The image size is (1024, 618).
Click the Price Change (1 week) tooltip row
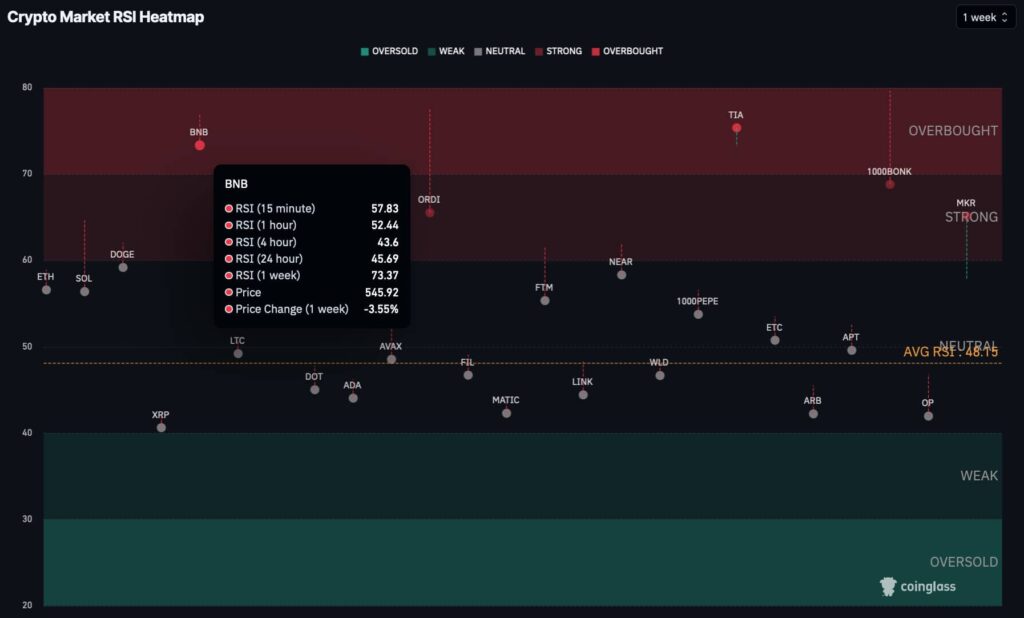click(312, 309)
